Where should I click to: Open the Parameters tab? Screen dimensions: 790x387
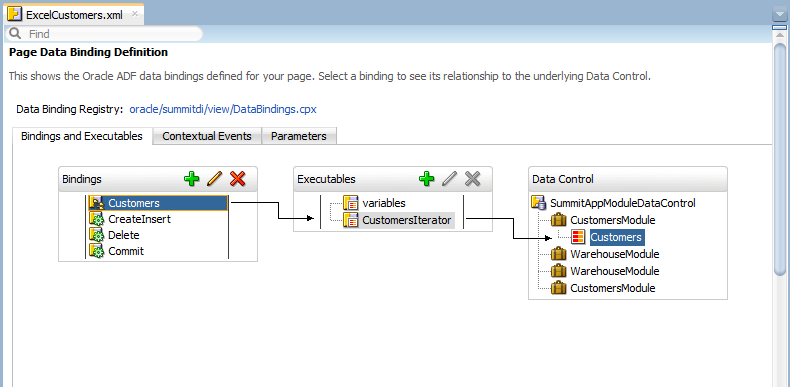[299, 136]
